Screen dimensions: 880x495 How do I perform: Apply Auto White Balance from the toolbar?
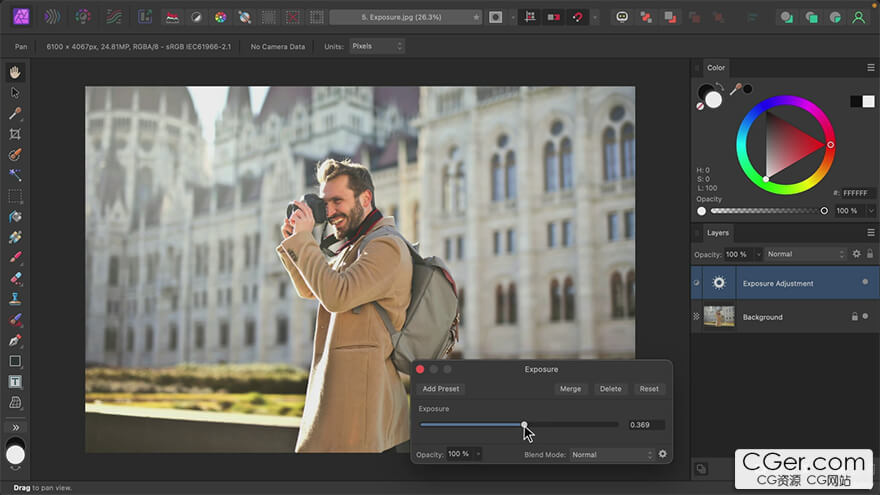pos(244,17)
